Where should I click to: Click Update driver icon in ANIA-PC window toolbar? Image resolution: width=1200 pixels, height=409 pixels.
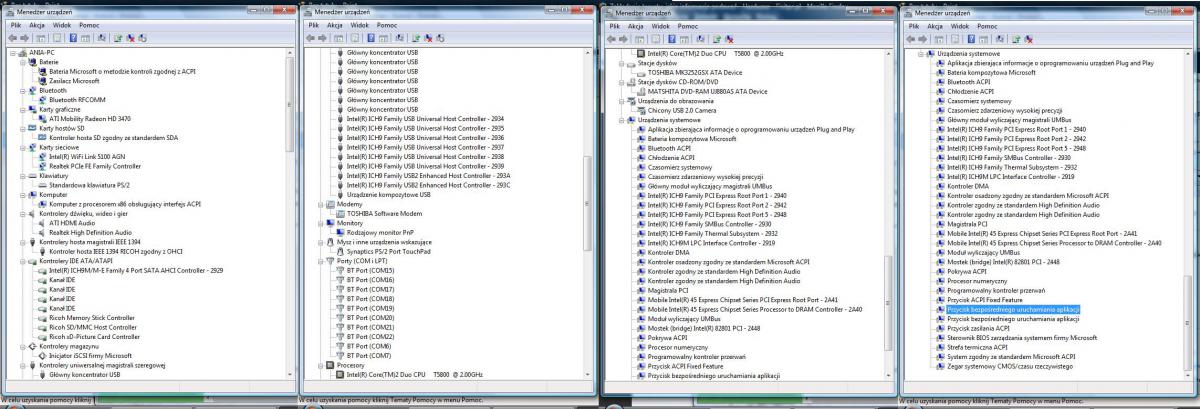(118, 38)
